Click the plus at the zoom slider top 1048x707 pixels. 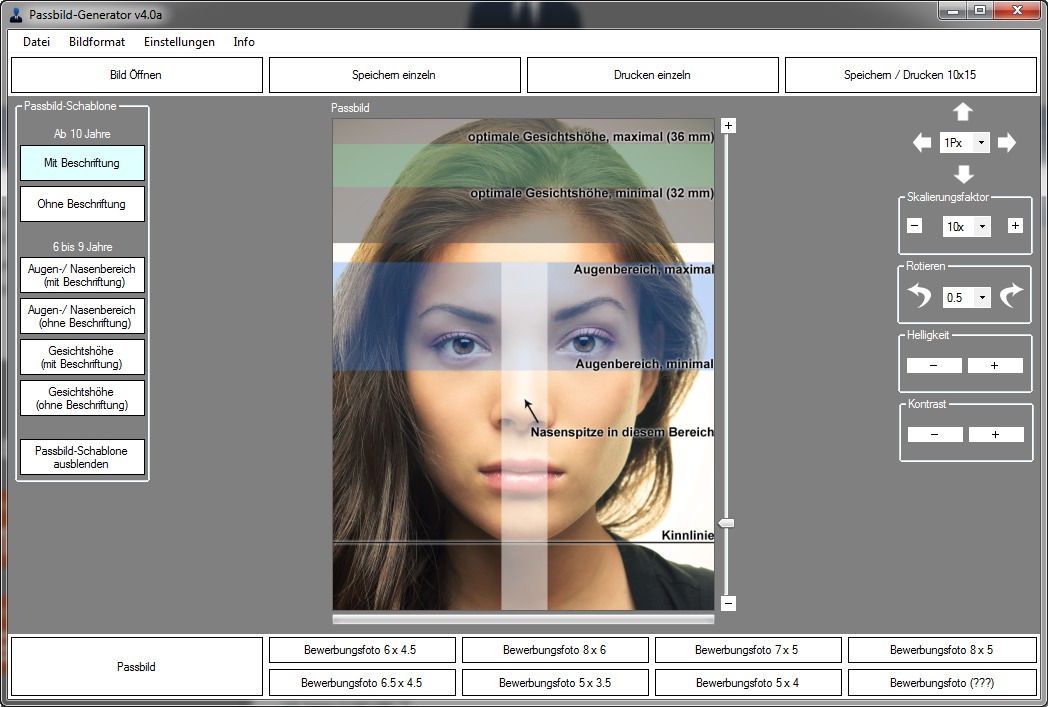tap(728, 124)
